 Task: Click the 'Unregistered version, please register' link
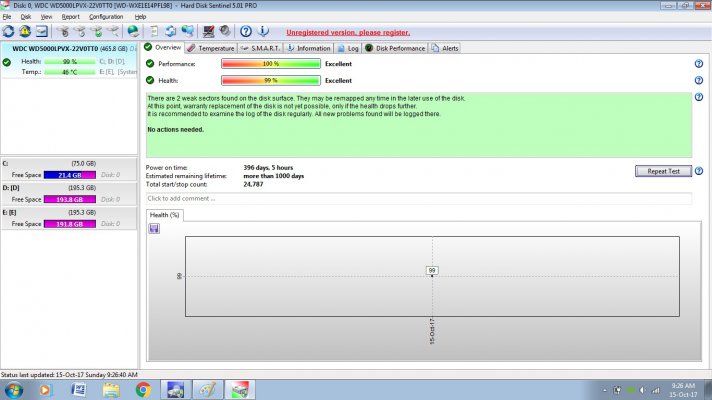click(x=348, y=33)
